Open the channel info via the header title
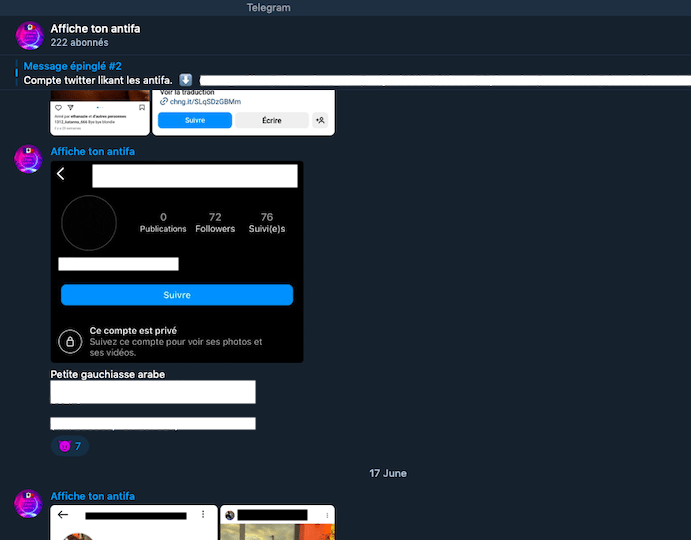This screenshot has width=691, height=540. (95, 29)
